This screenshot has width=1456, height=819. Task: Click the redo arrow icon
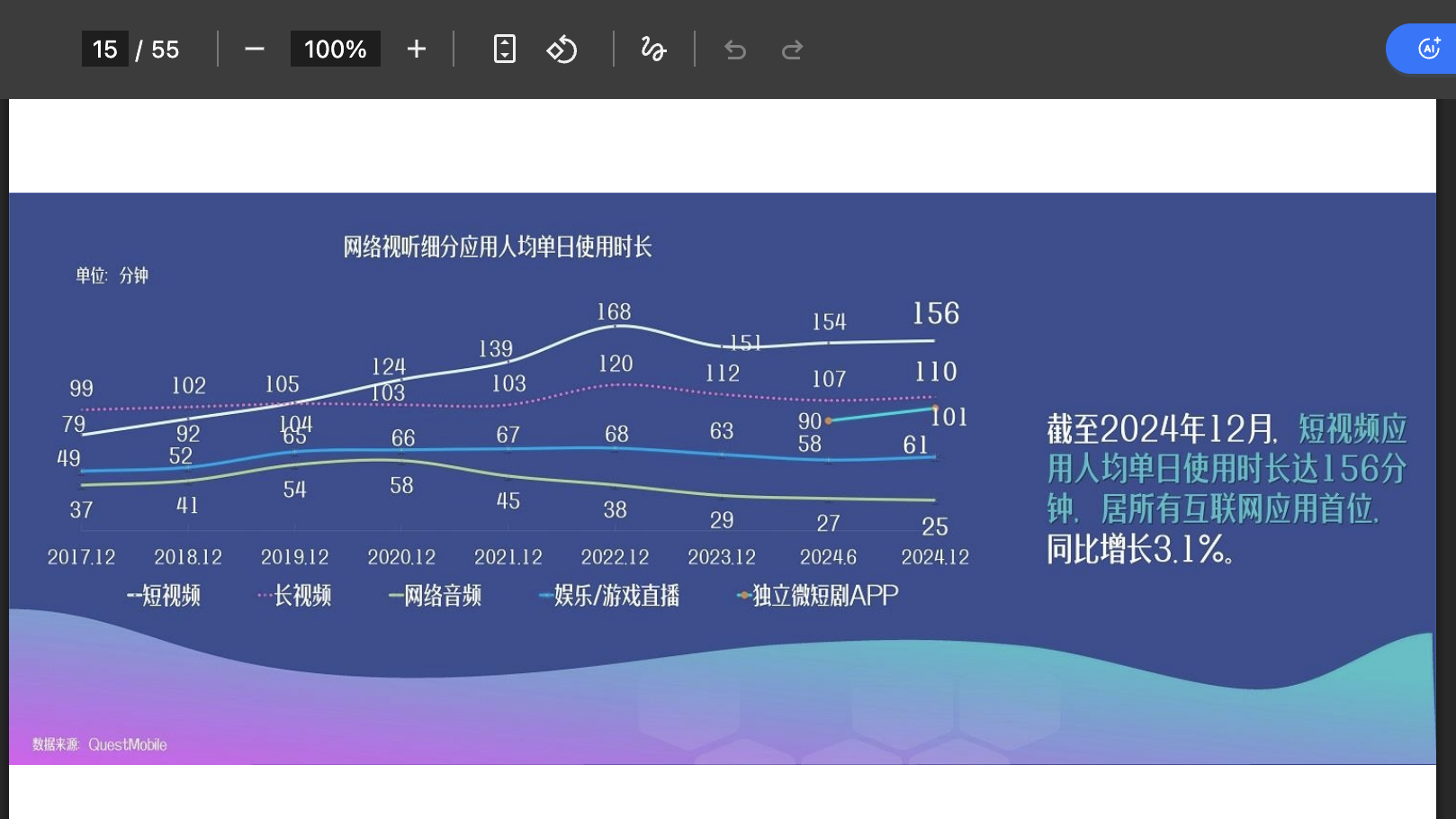coord(792,49)
